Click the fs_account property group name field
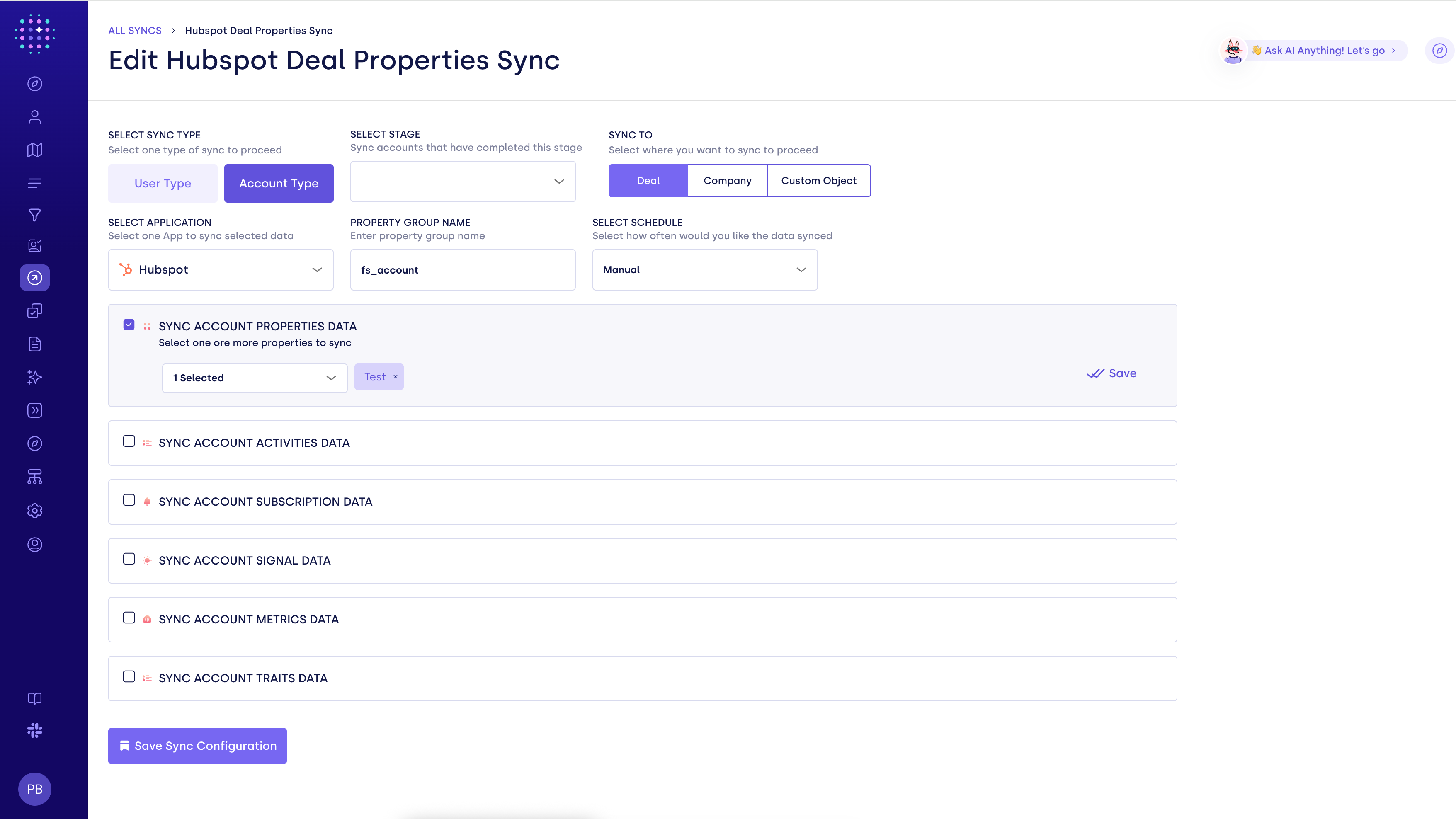This screenshot has width=1456, height=819. (x=463, y=269)
